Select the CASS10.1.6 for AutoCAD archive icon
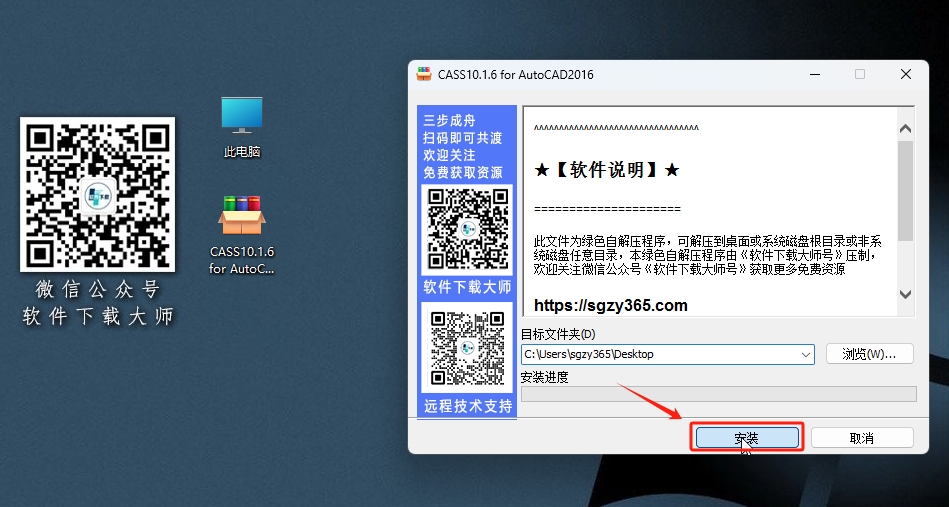Viewport: 949px width, 507px height. pyautogui.click(x=241, y=235)
